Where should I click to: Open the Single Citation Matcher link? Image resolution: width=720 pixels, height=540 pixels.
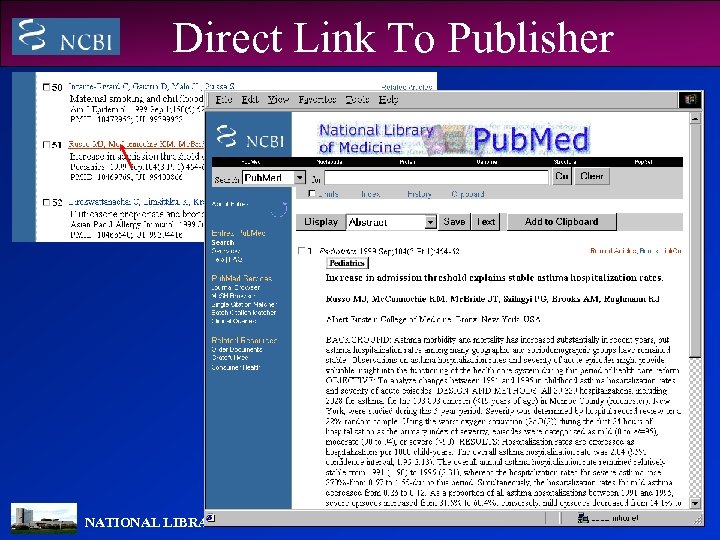(244, 304)
